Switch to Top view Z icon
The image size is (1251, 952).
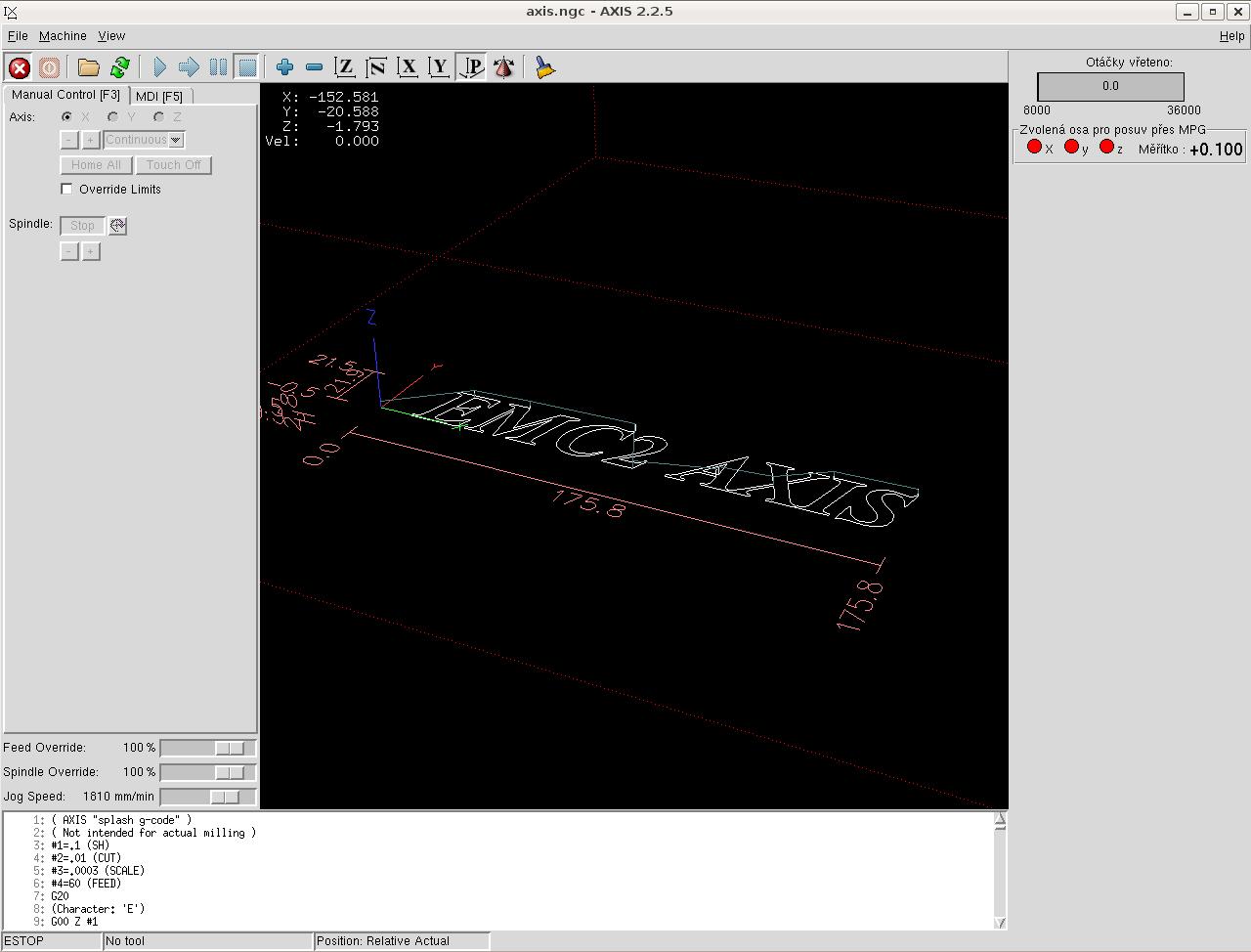click(x=344, y=67)
